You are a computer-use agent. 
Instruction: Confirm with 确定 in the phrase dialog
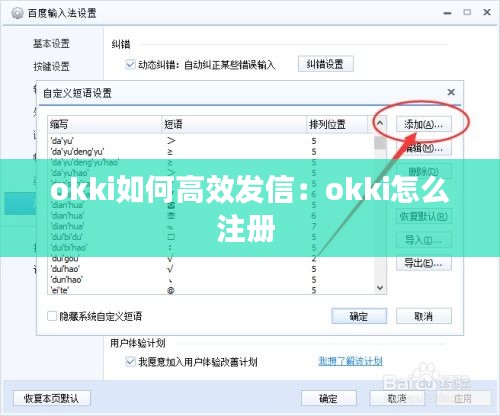(359, 316)
